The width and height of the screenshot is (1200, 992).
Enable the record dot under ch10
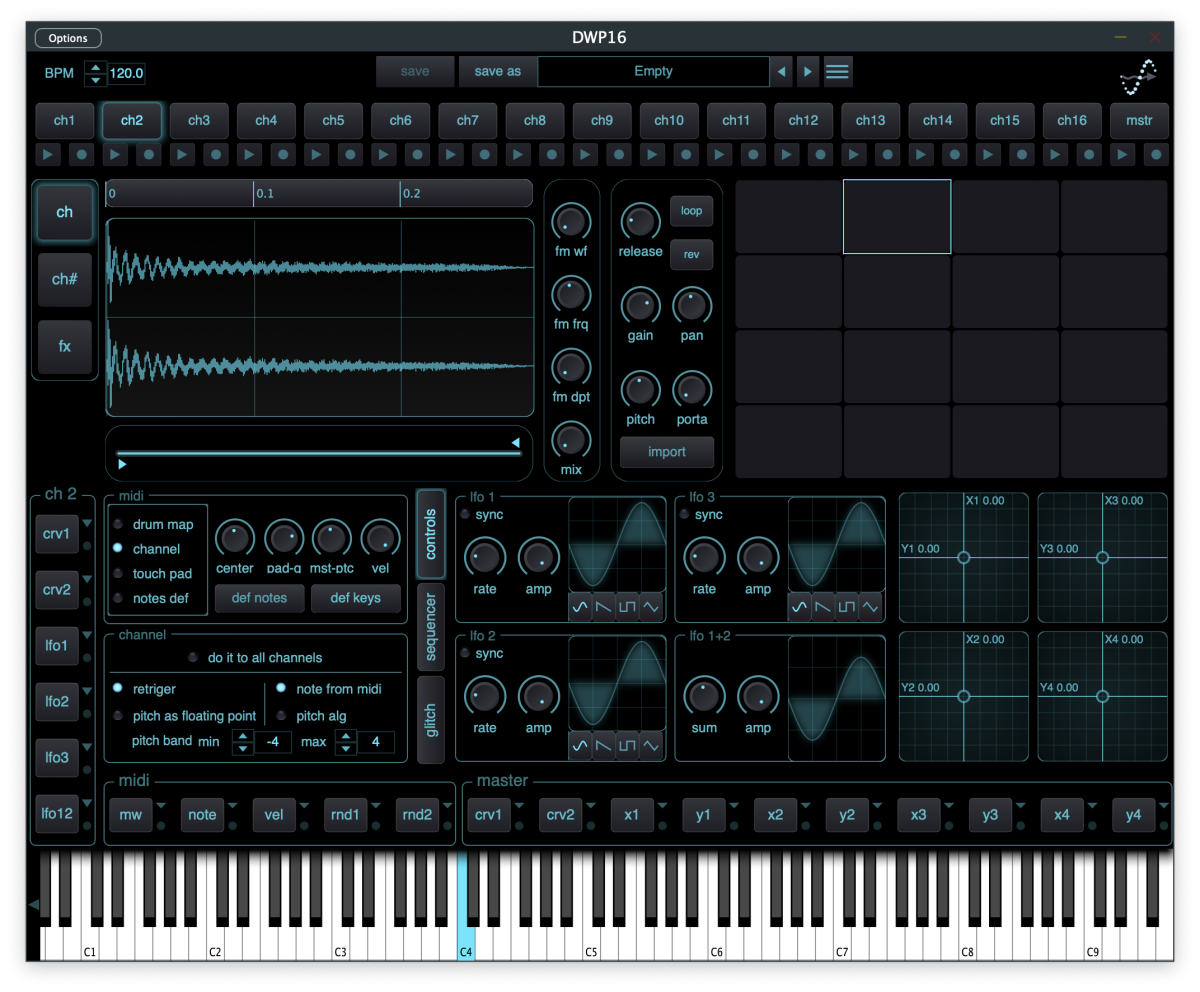pyautogui.click(x=686, y=155)
